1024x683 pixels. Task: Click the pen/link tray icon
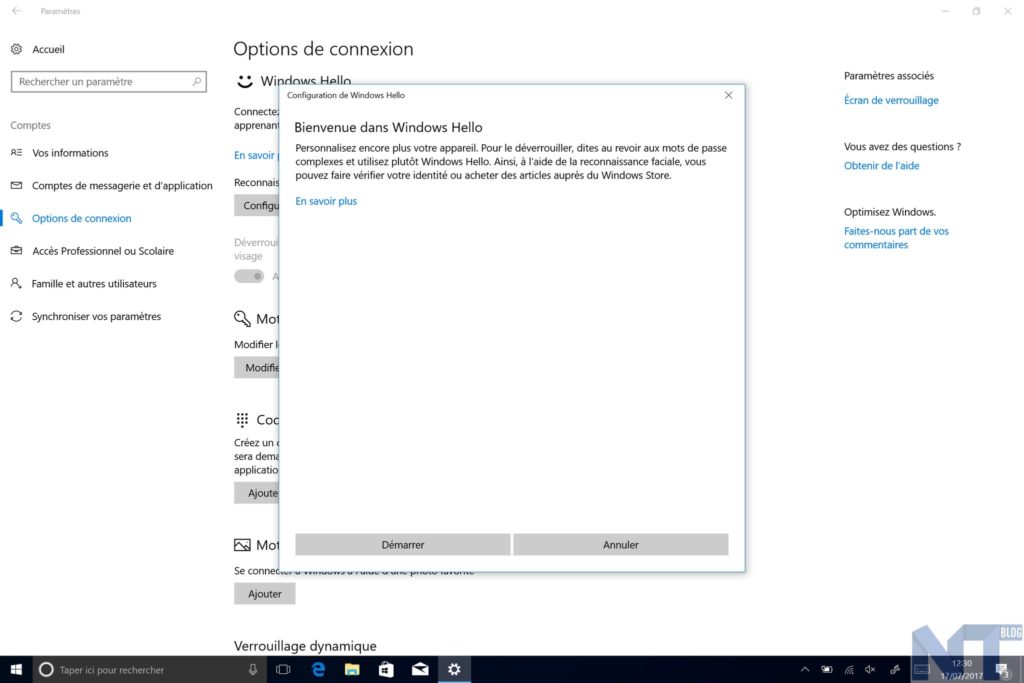pos(895,669)
